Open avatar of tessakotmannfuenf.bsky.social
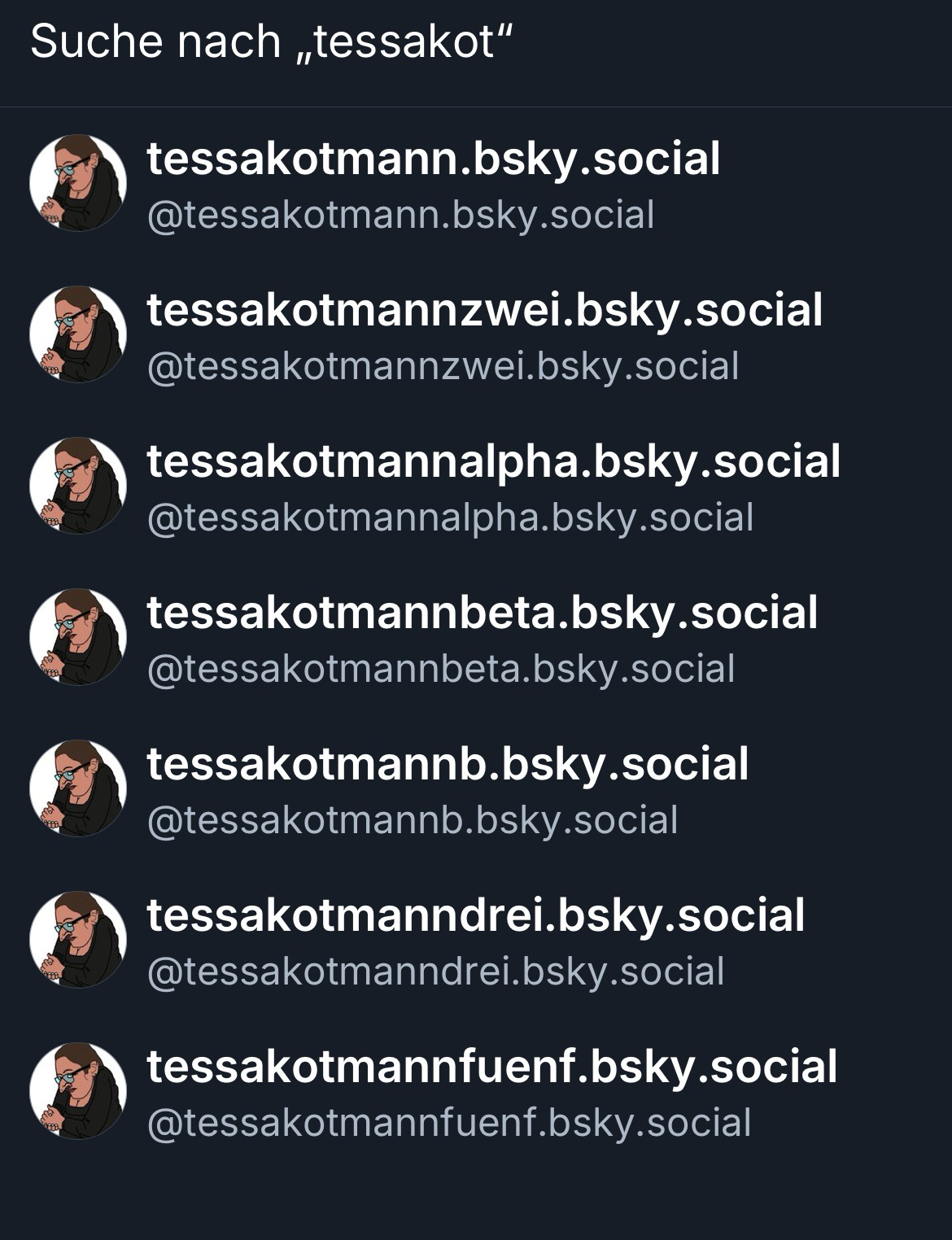The image size is (952, 1240). [78, 1091]
